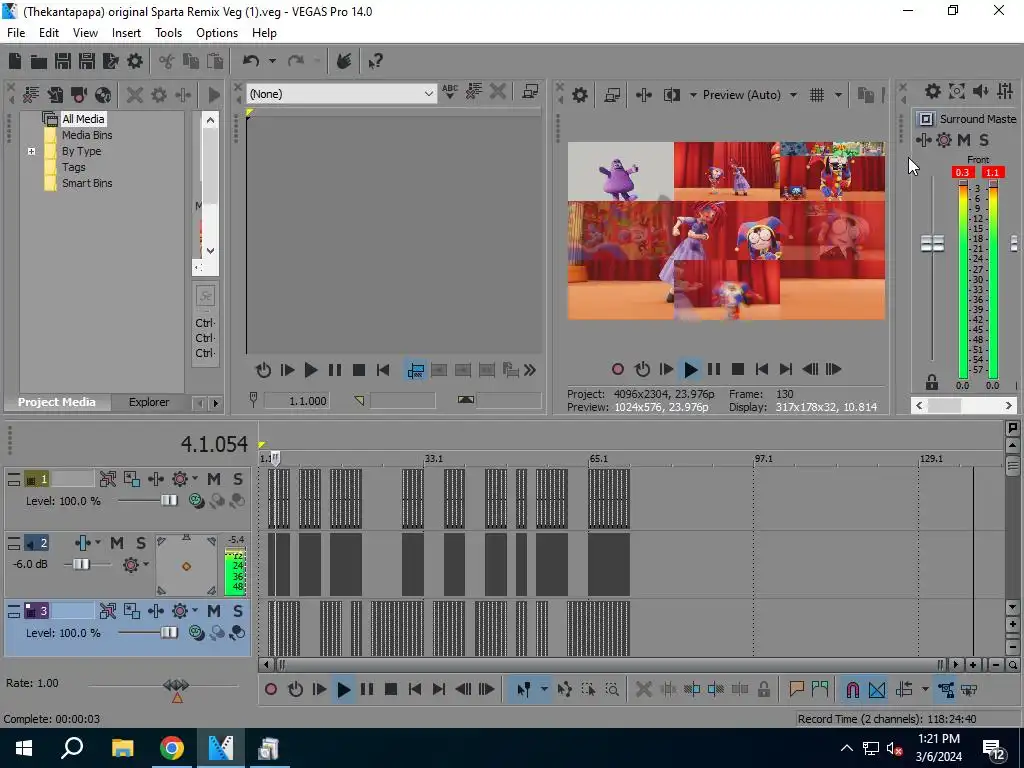
Task: Click the Overlays grid icon in preview
Action: [x=817, y=95]
